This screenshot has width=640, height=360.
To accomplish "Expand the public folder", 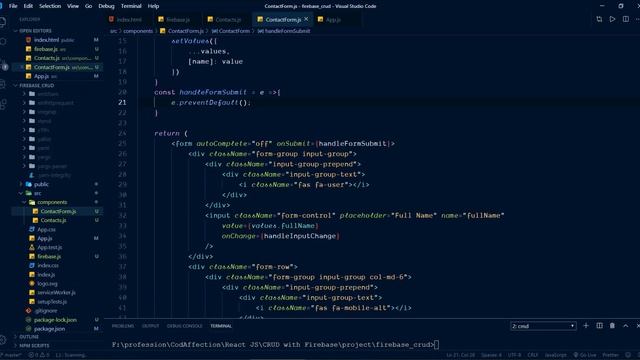I will coord(57,184).
